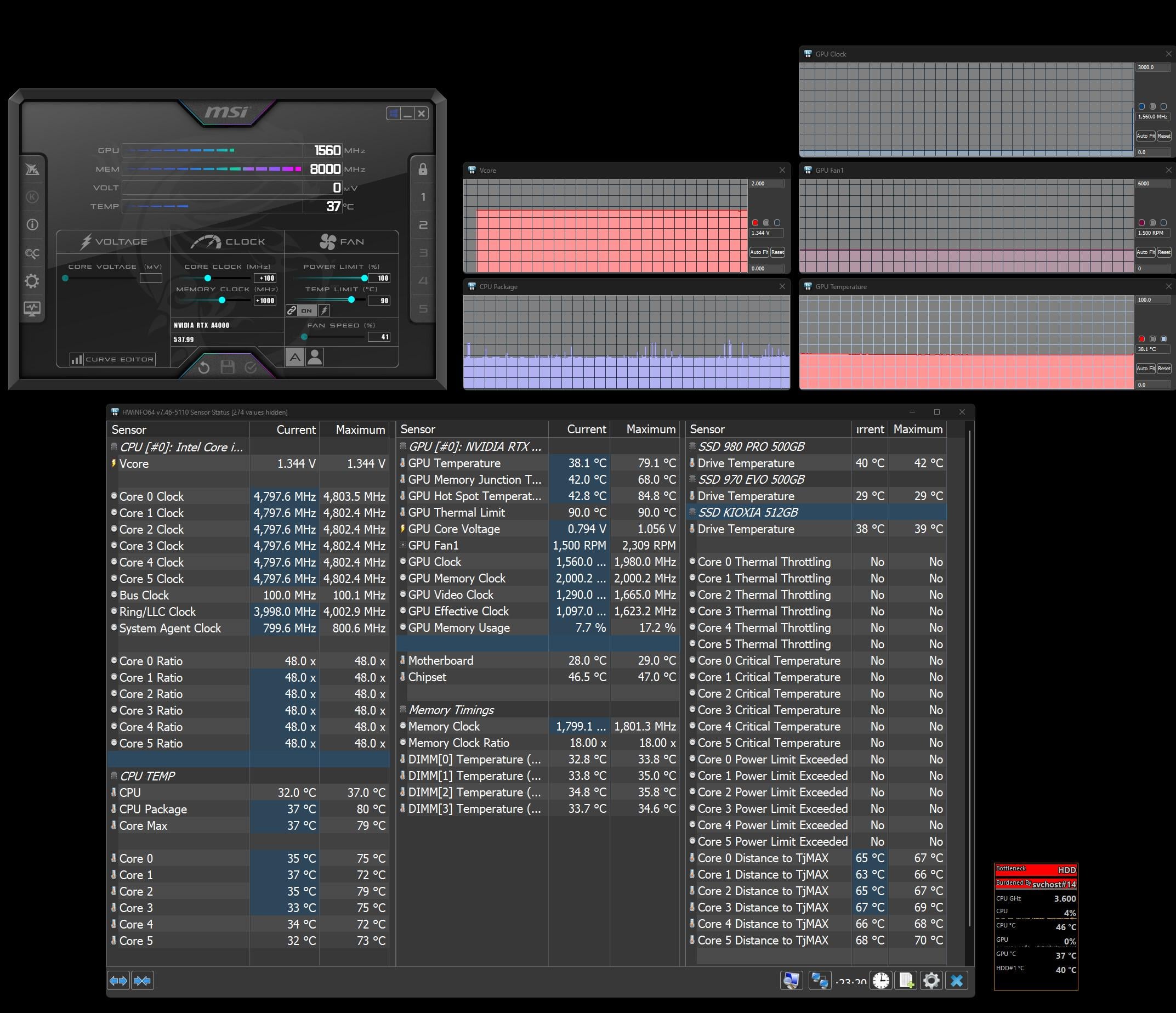Screen dimensions: 1176x1013
Task: Click the Core Clock slider handle
Action: [208, 278]
